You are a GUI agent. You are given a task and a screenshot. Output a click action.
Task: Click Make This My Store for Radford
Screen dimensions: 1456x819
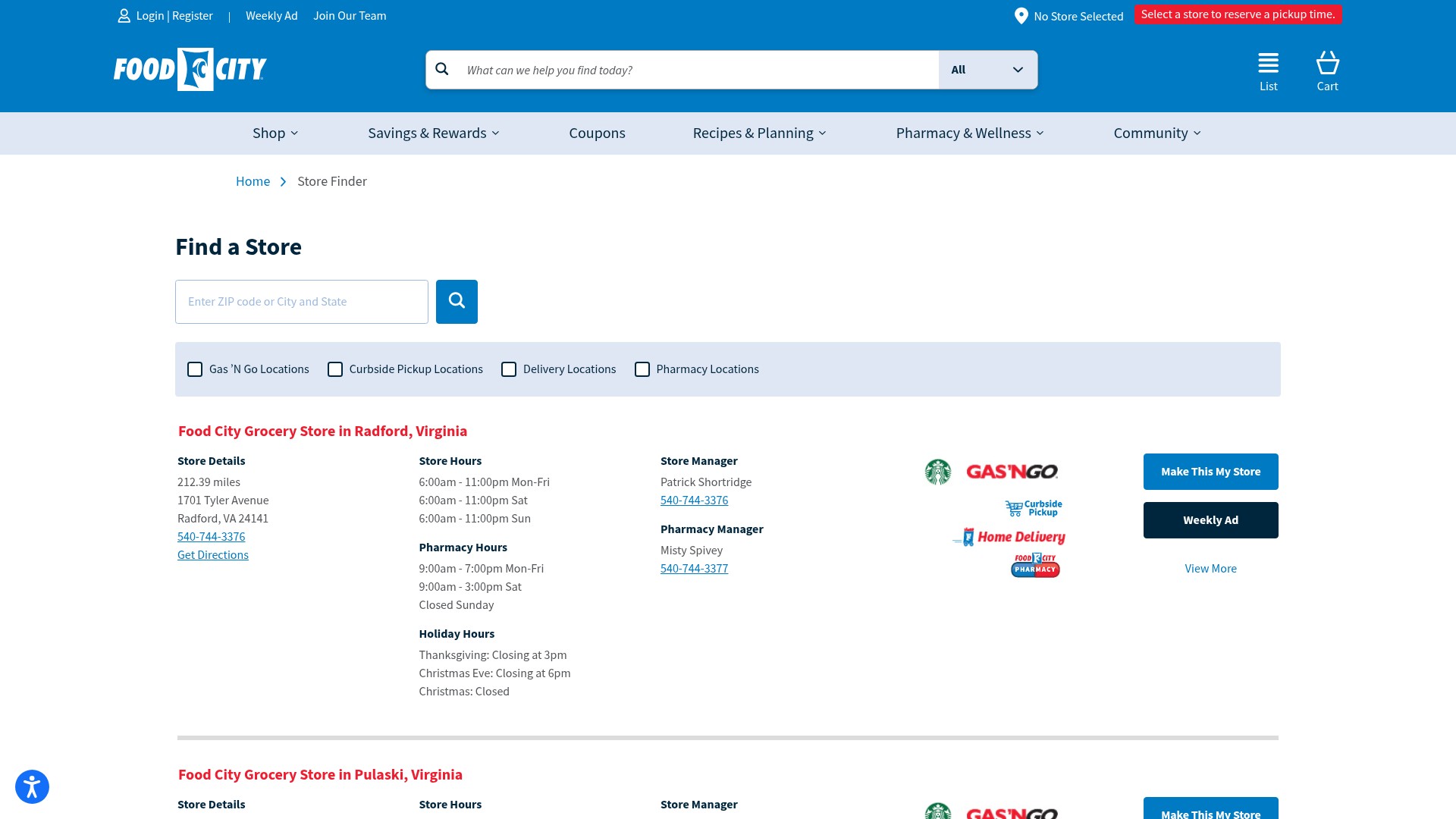[1211, 472]
